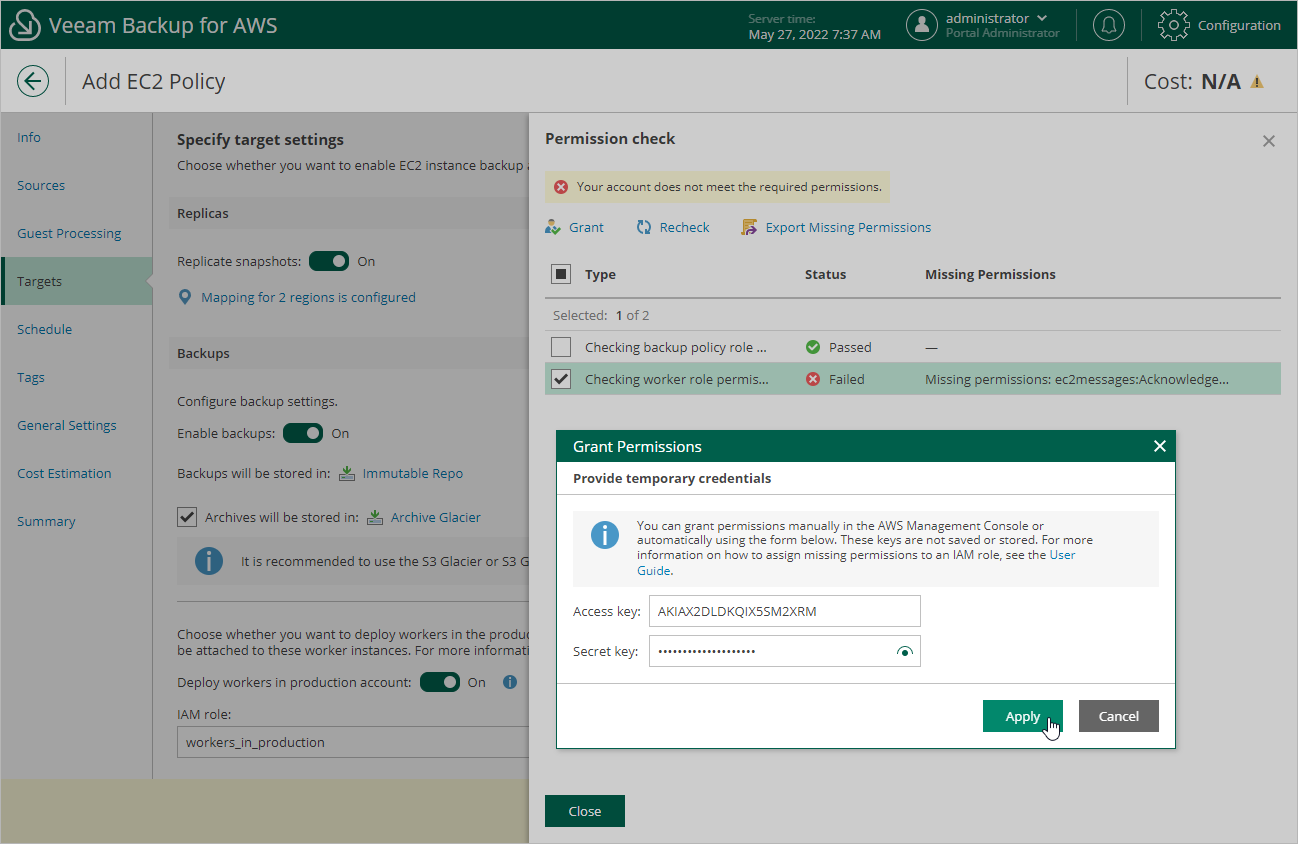The height and width of the screenshot is (844, 1298).
Task: Open the Archive Glacier link
Action: coord(436,517)
